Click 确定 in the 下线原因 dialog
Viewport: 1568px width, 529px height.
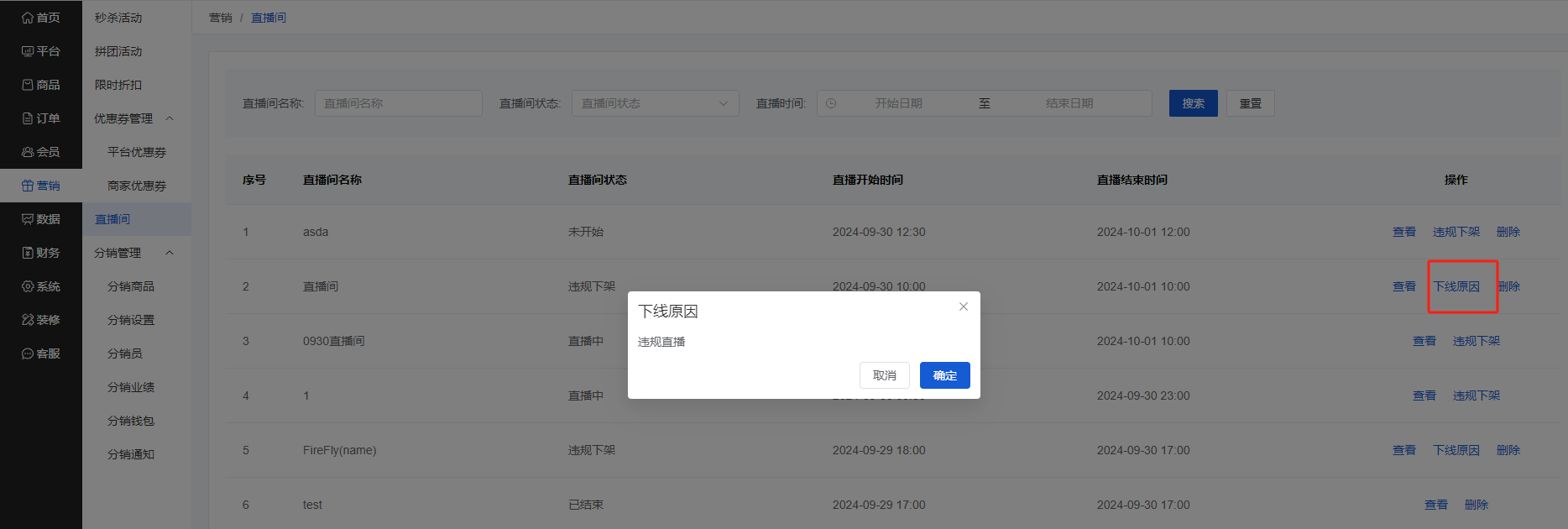pyautogui.click(x=945, y=375)
